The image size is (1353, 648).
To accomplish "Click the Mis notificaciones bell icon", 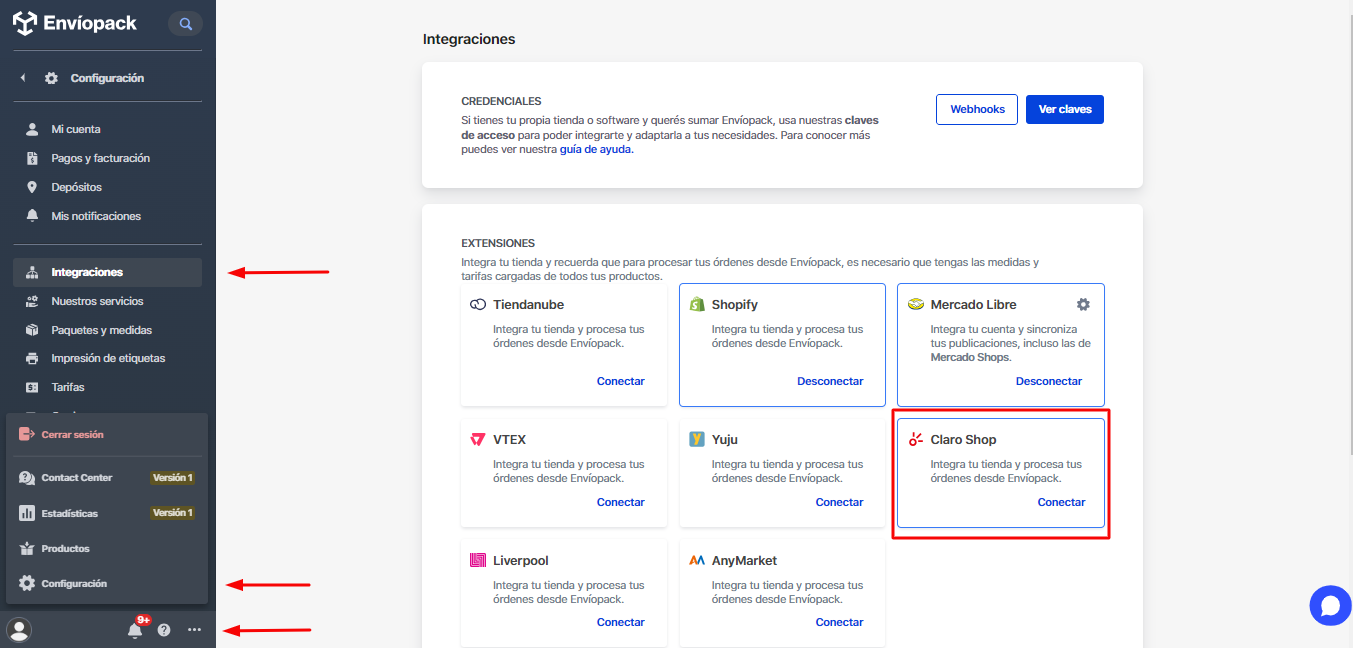I will pyautogui.click(x=31, y=216).
